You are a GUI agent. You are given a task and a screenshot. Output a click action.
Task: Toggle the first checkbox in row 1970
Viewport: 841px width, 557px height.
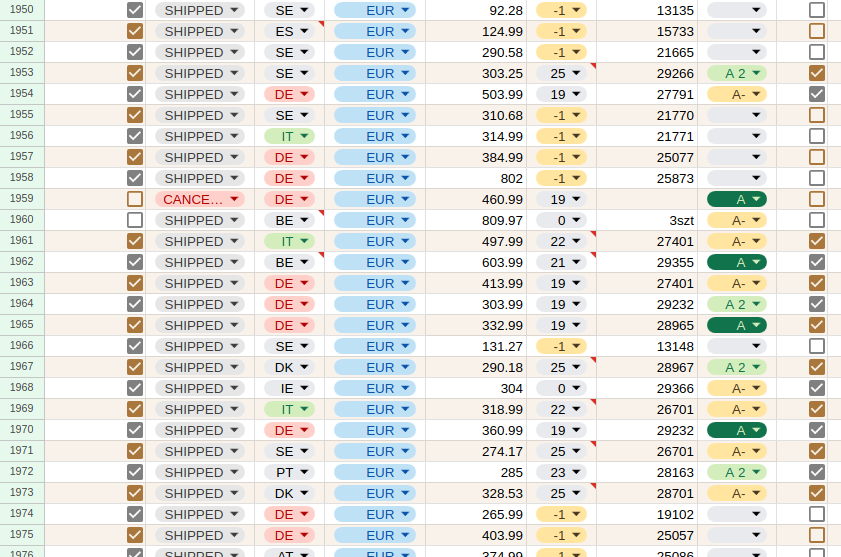pyautogui.click(x=135, y=430)
